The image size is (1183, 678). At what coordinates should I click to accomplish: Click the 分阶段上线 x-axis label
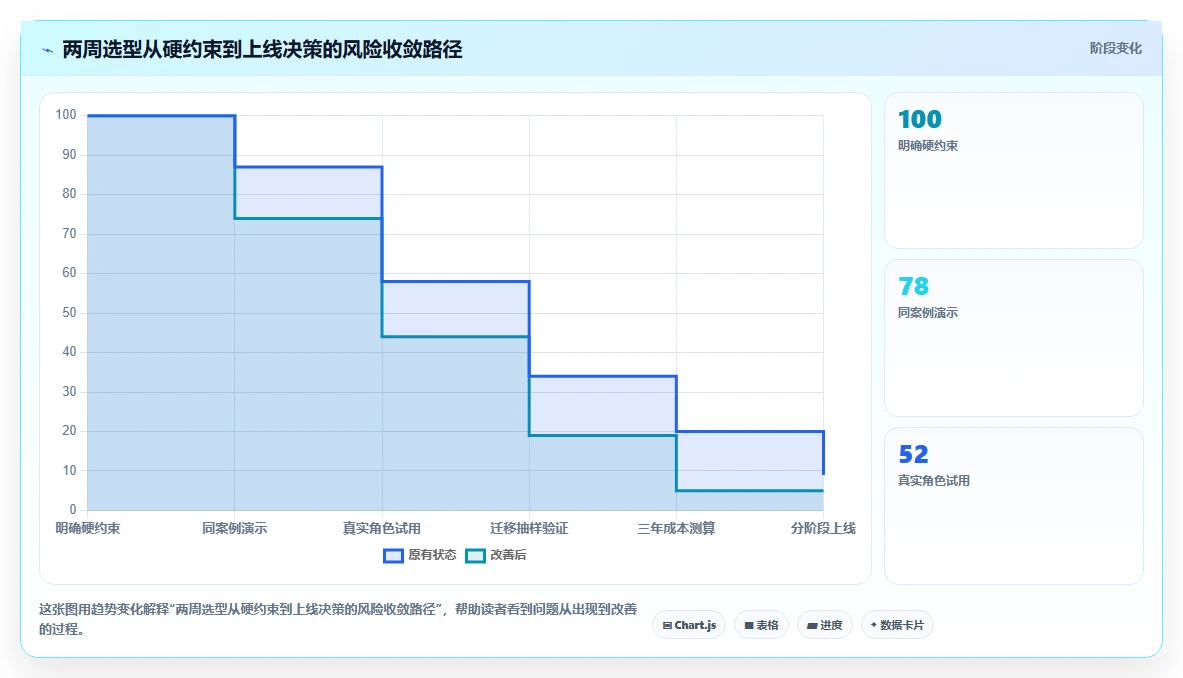823,528
